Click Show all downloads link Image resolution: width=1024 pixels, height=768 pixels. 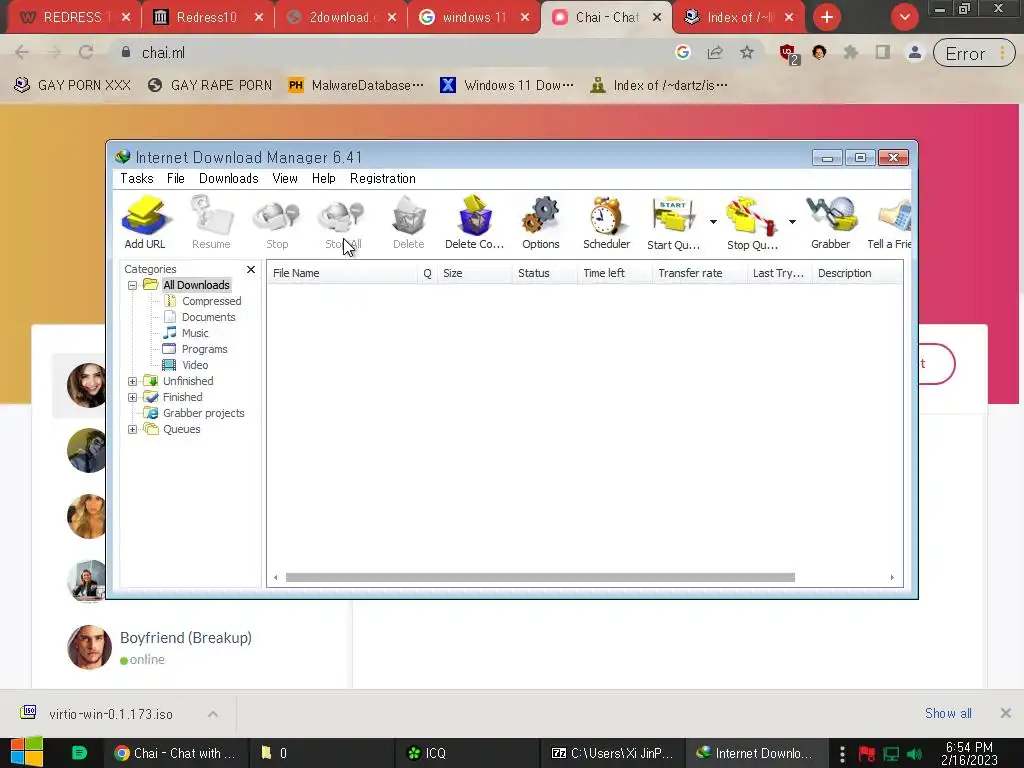(x=948, y=713)
